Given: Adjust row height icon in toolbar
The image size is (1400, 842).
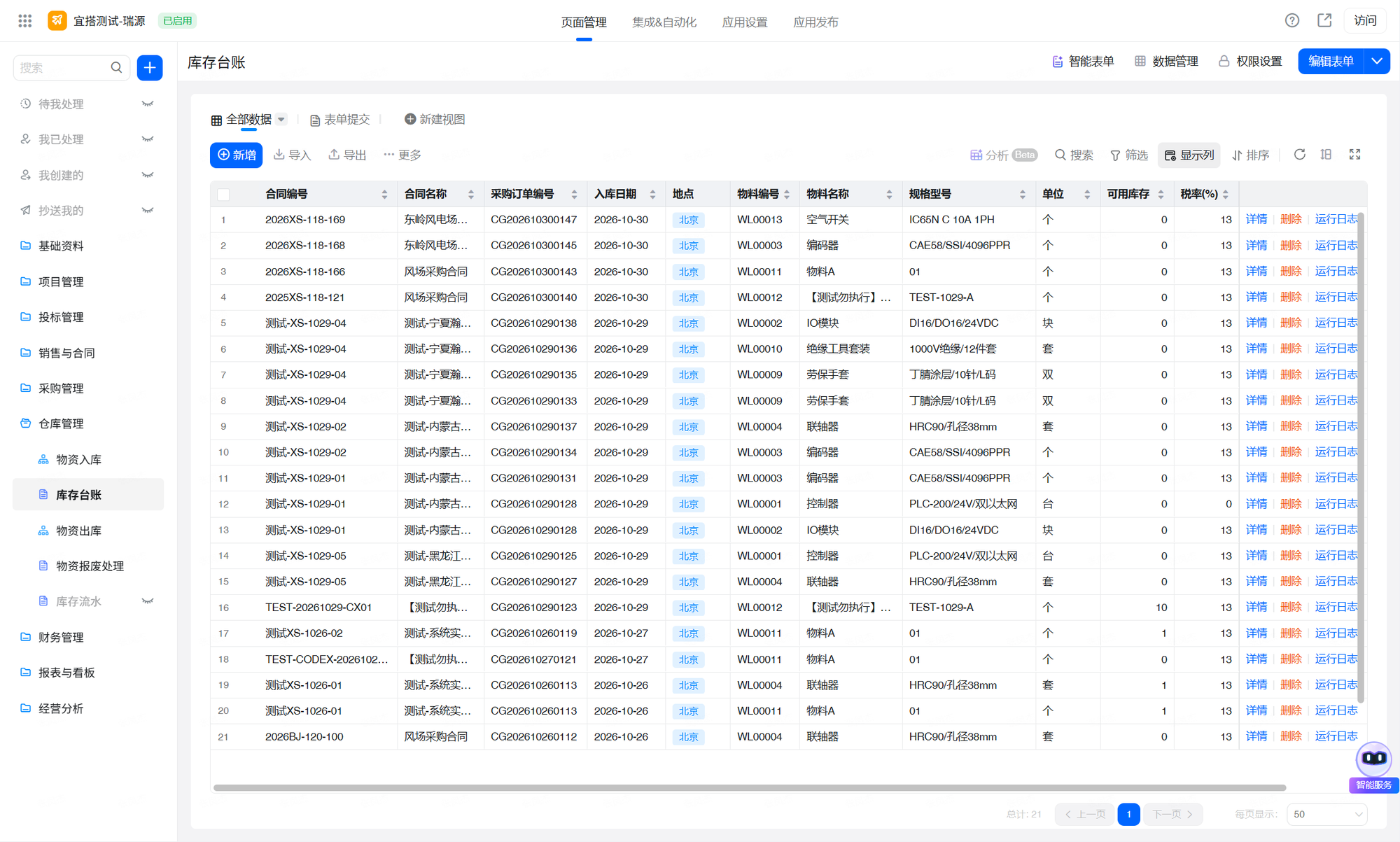Looking at the screenshot, I should point(1326,155).
